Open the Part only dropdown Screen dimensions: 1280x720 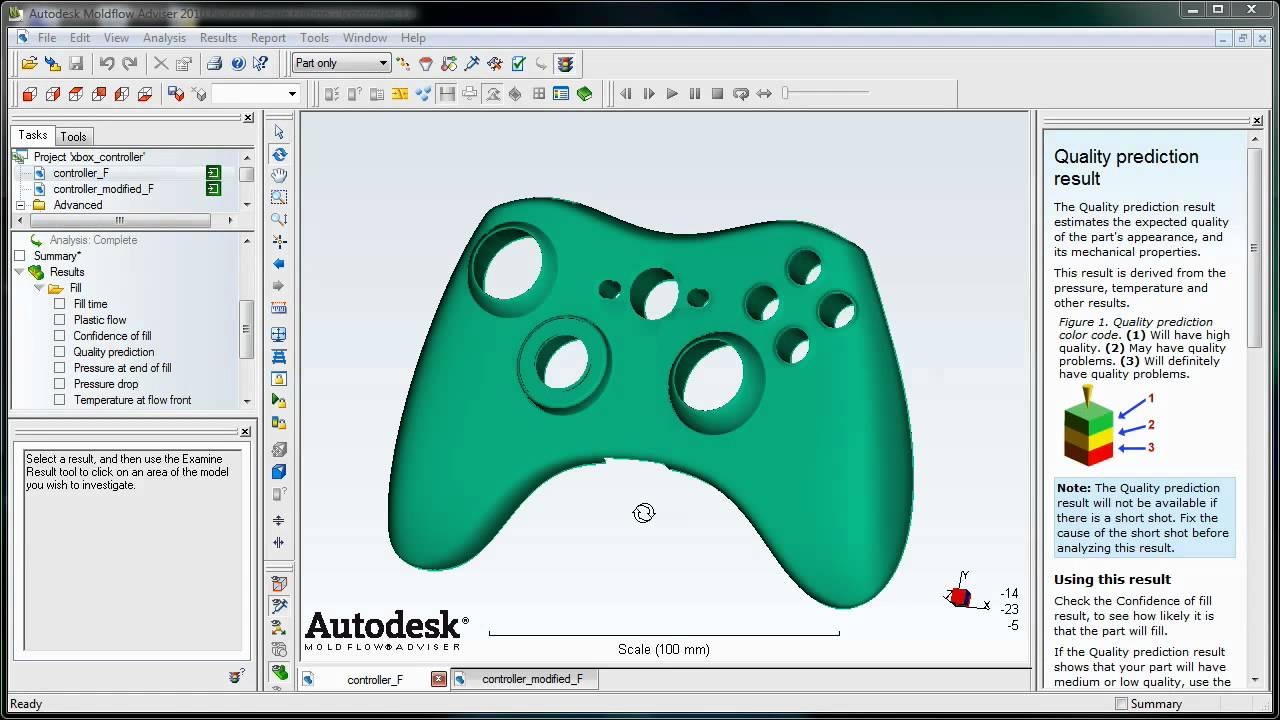(x=341, y=63)
